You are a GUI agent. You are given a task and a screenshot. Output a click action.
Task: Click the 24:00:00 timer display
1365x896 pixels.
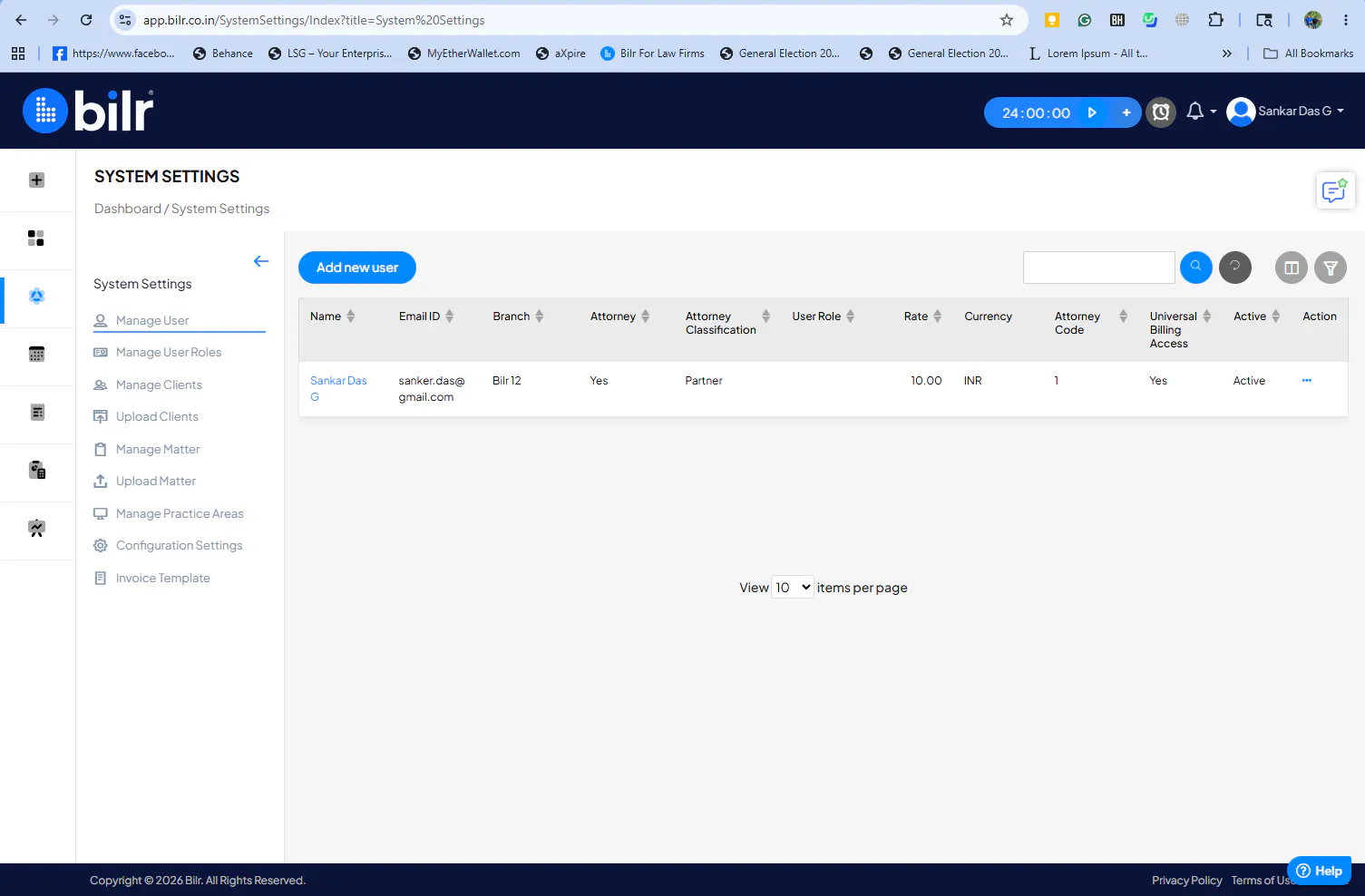point(1036,112)
